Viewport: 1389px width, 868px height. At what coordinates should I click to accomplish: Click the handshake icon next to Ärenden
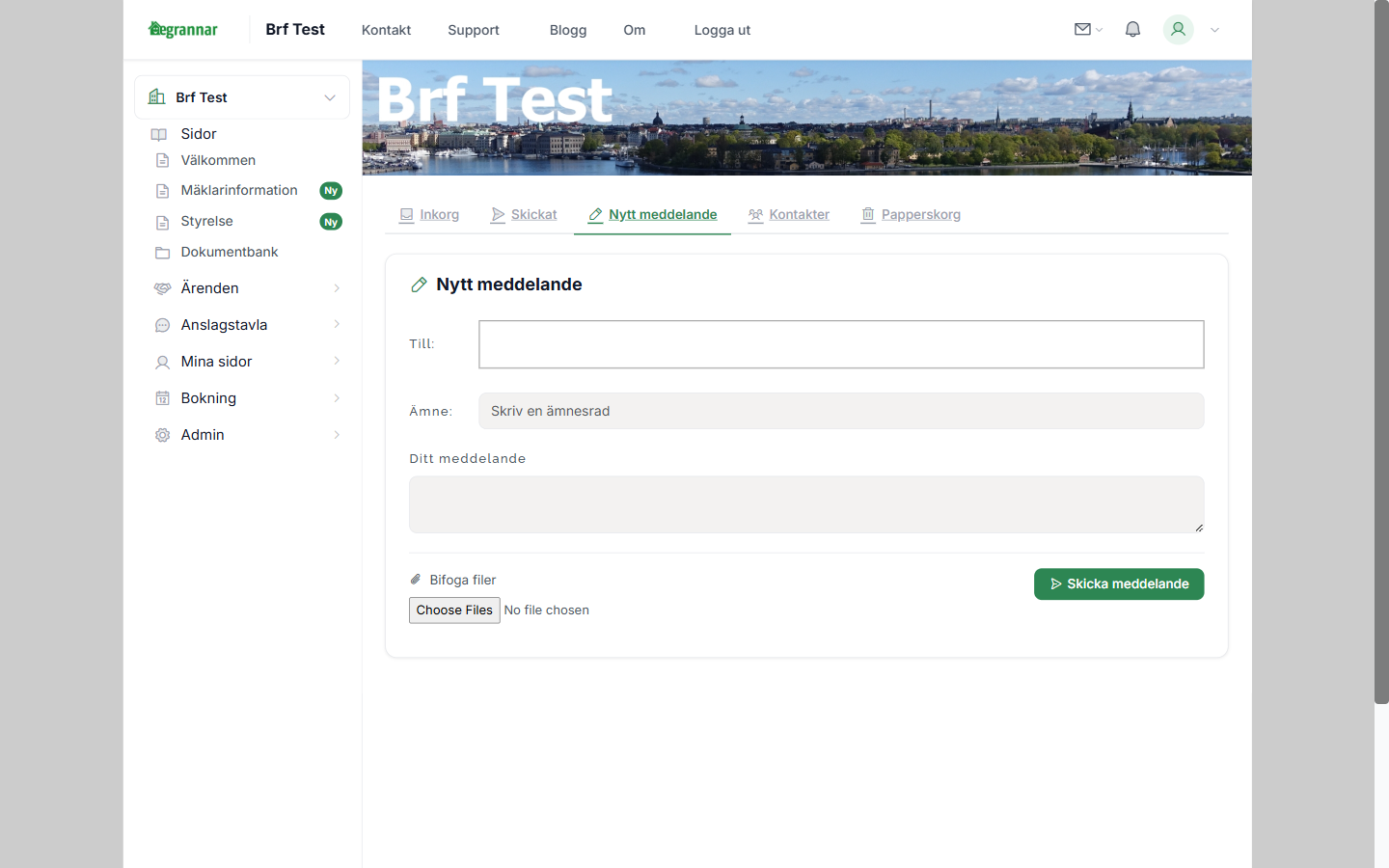(162, 288)
